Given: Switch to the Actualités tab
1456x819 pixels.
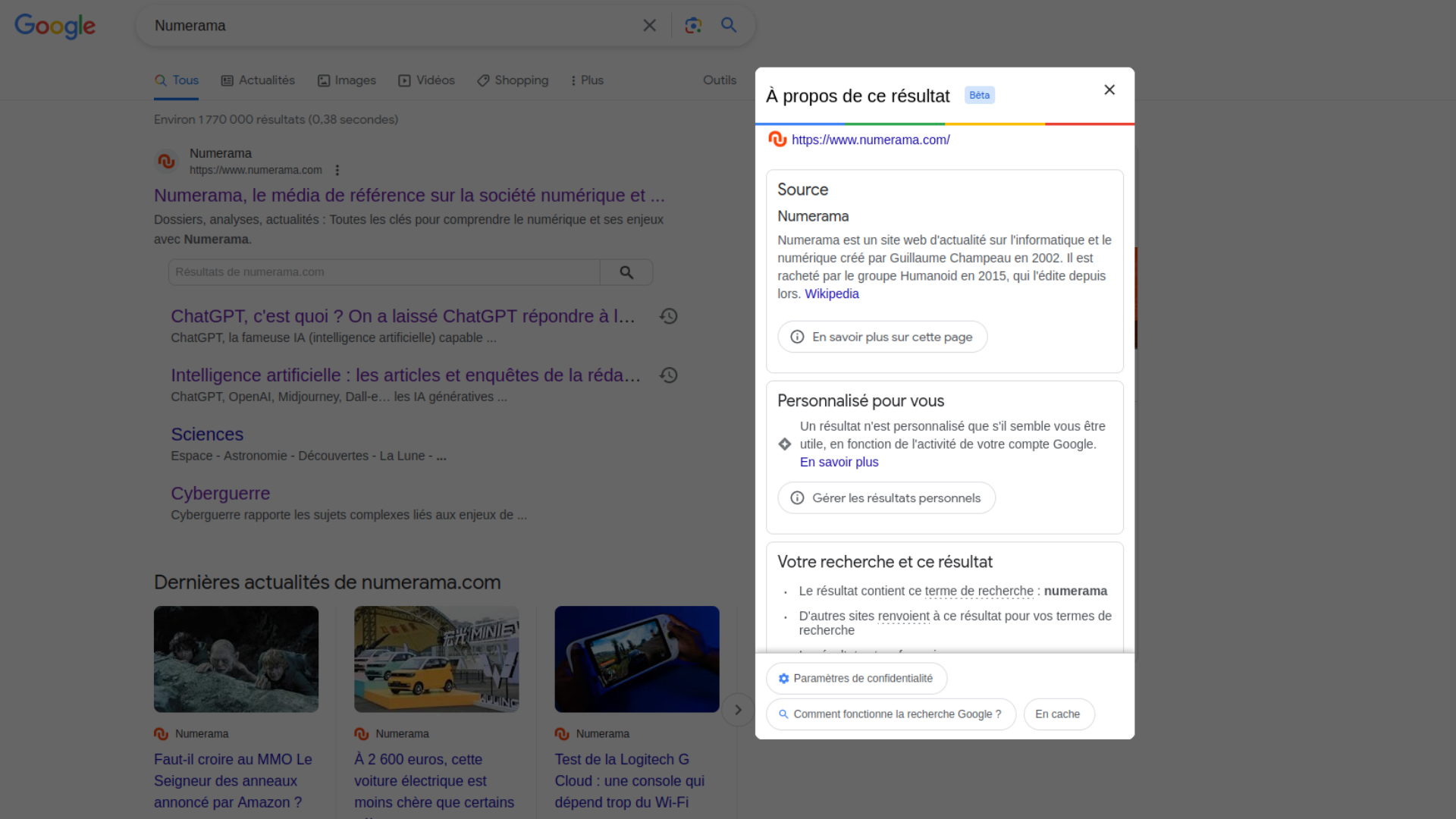Looking at the screenshot, I should coord(258,80).
